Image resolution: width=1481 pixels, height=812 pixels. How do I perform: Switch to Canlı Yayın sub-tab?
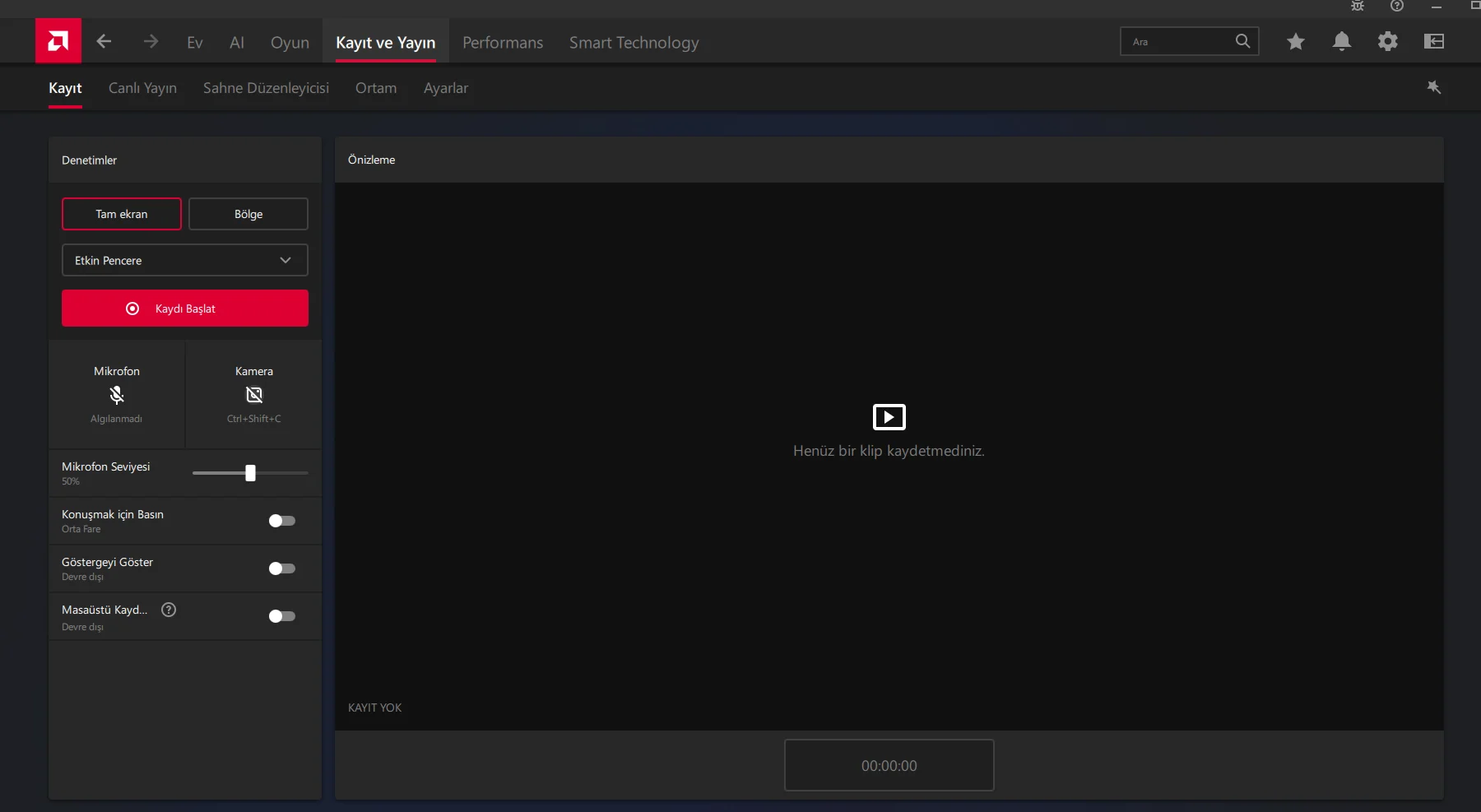pos(142,88)
